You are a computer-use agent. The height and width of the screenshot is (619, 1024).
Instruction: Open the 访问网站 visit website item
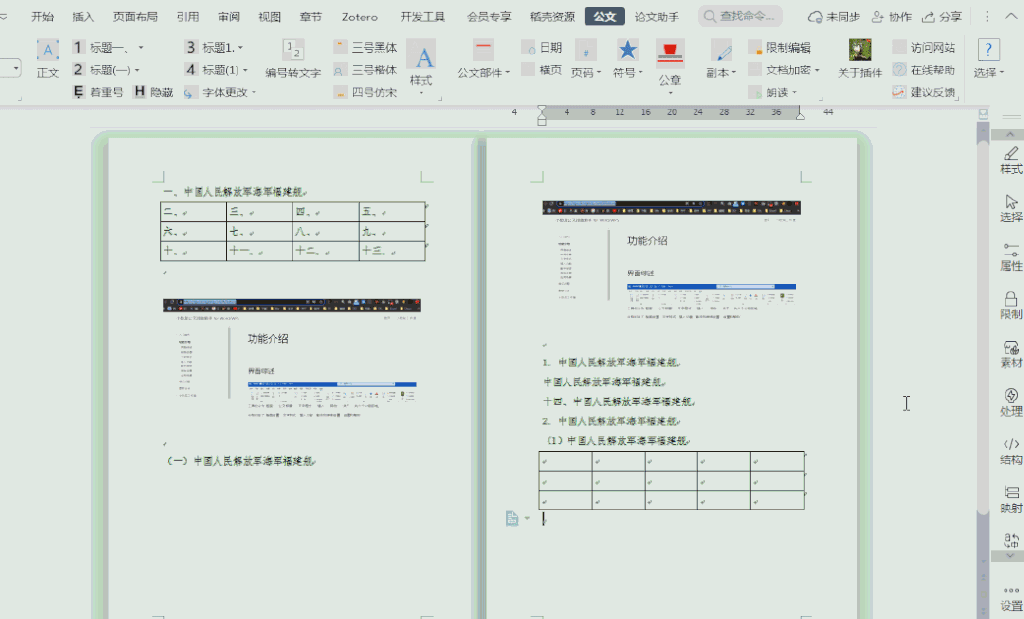click(924, 47)
